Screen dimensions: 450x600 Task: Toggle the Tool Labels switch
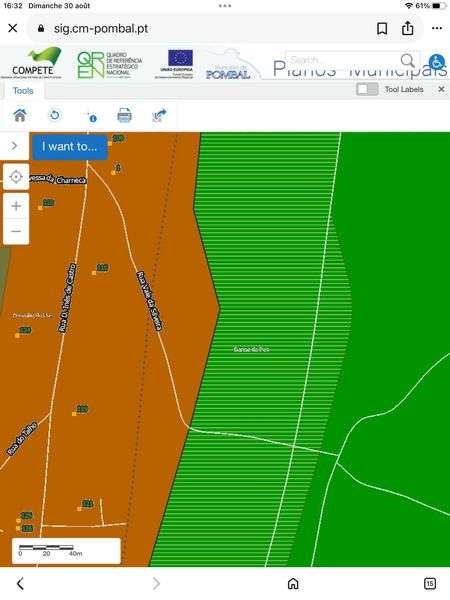pos(367,89)
